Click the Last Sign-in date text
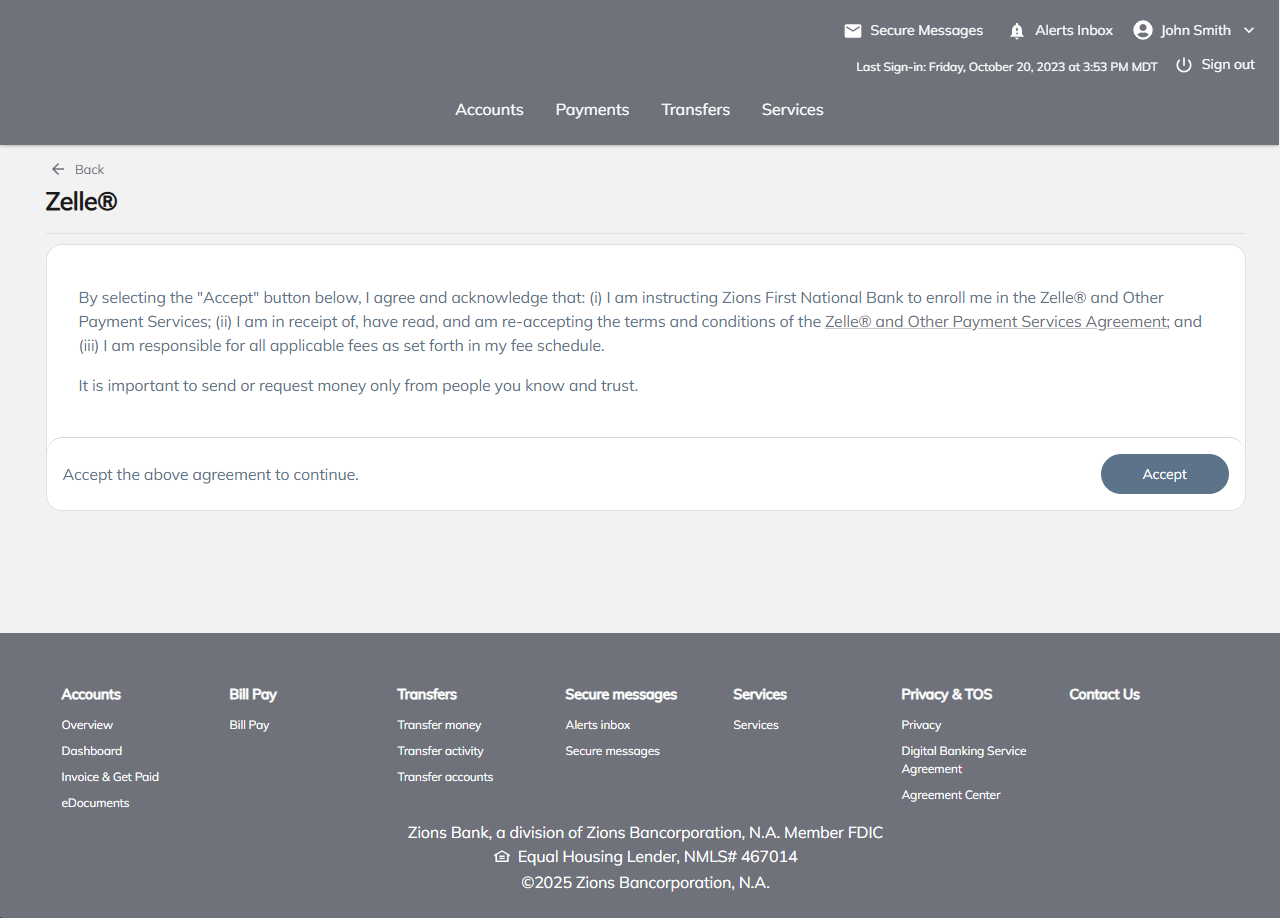This screenshot has height=918, width=1280. coord(1007,67)
